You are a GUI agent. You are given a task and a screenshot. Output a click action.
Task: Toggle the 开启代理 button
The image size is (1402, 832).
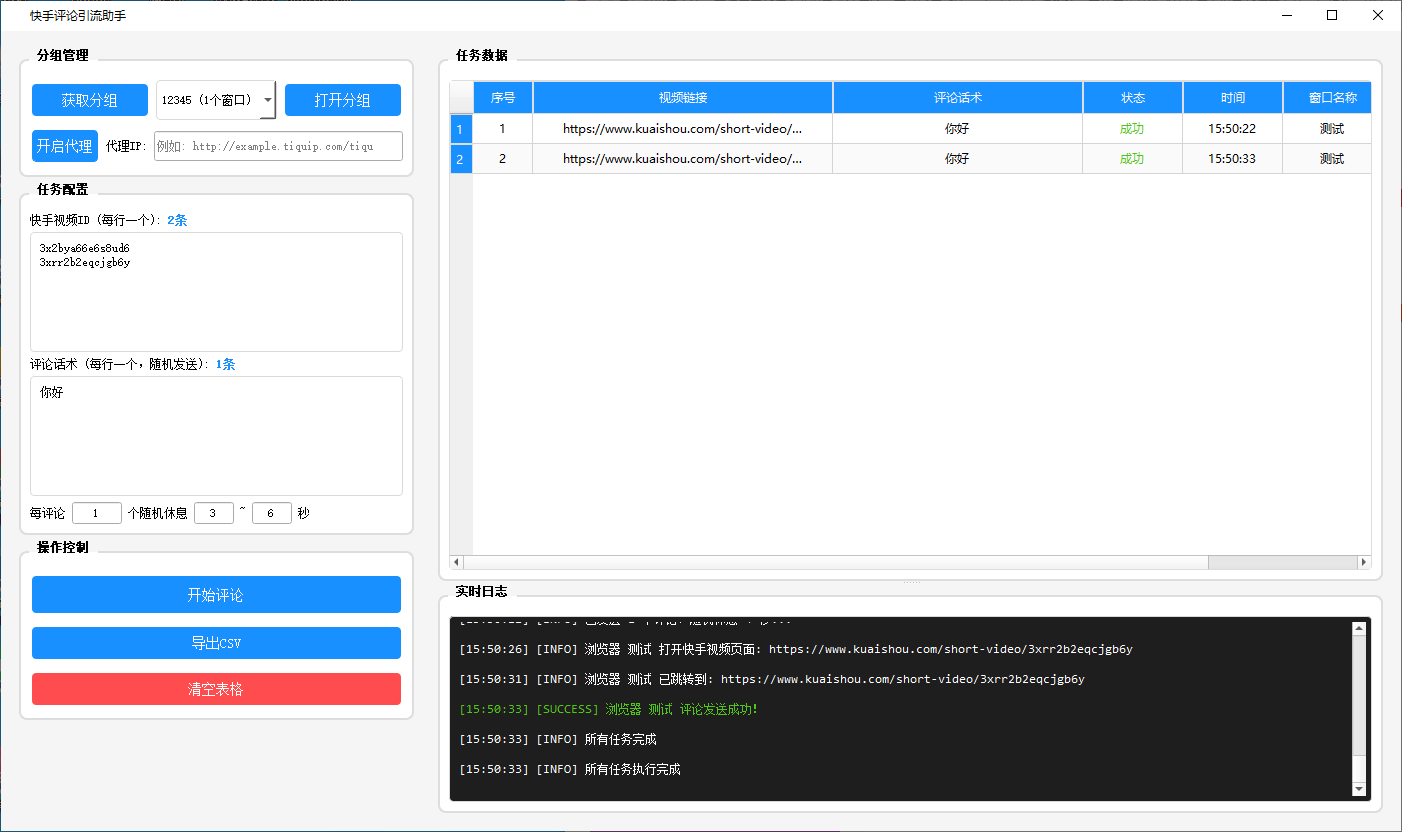[x=65, y=146]
